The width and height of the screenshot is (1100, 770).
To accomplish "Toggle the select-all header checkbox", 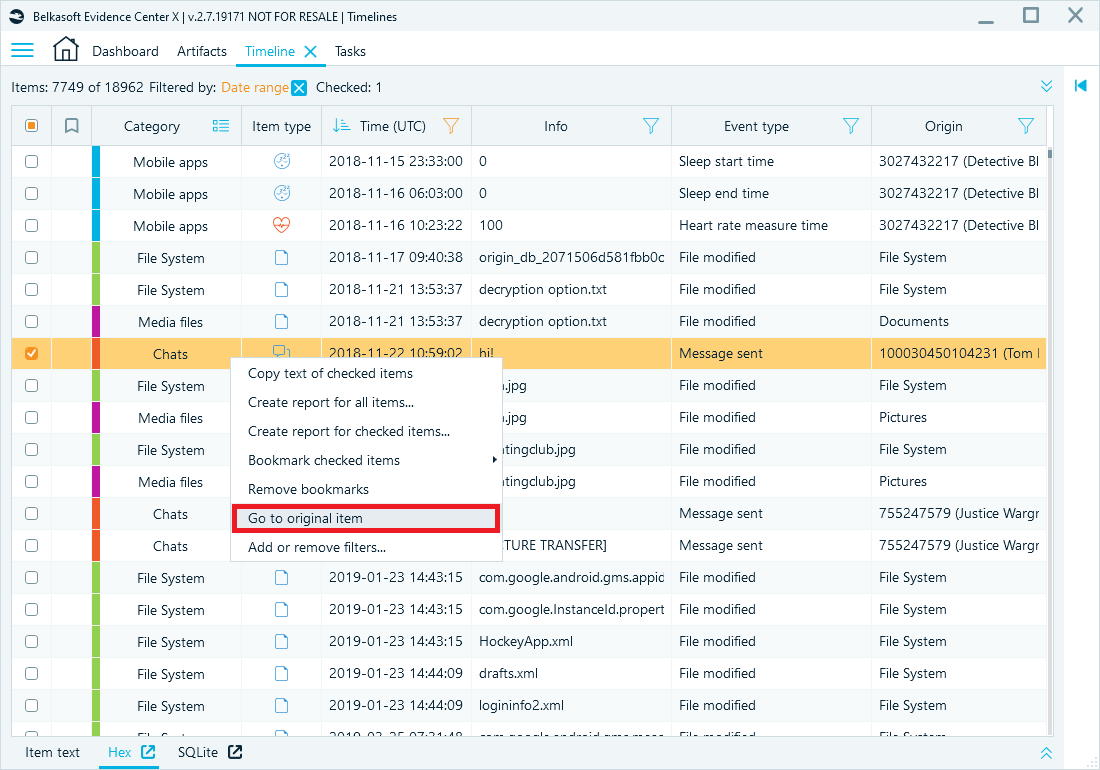I will click(x=32, y=126).
